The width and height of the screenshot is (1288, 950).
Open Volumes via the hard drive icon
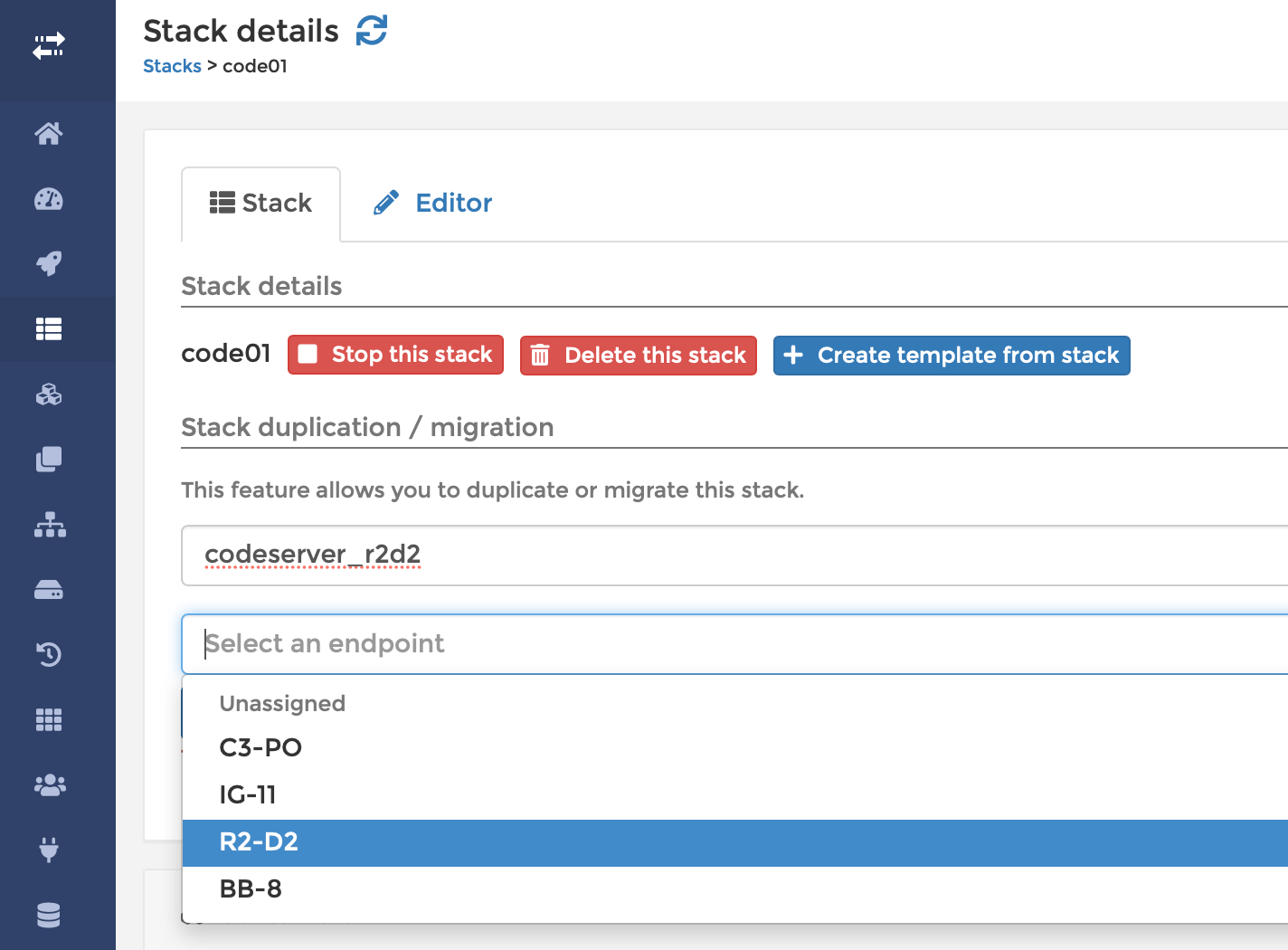coord(49,590)
